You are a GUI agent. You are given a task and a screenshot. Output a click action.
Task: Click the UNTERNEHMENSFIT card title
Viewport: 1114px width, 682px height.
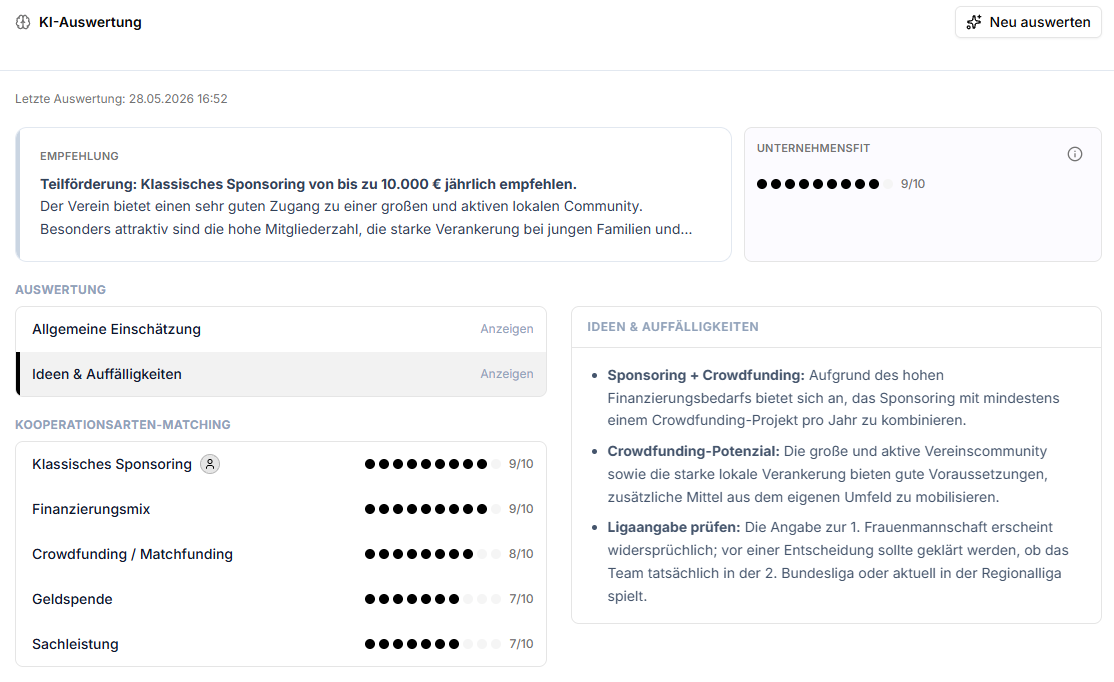tap(813, 148)
